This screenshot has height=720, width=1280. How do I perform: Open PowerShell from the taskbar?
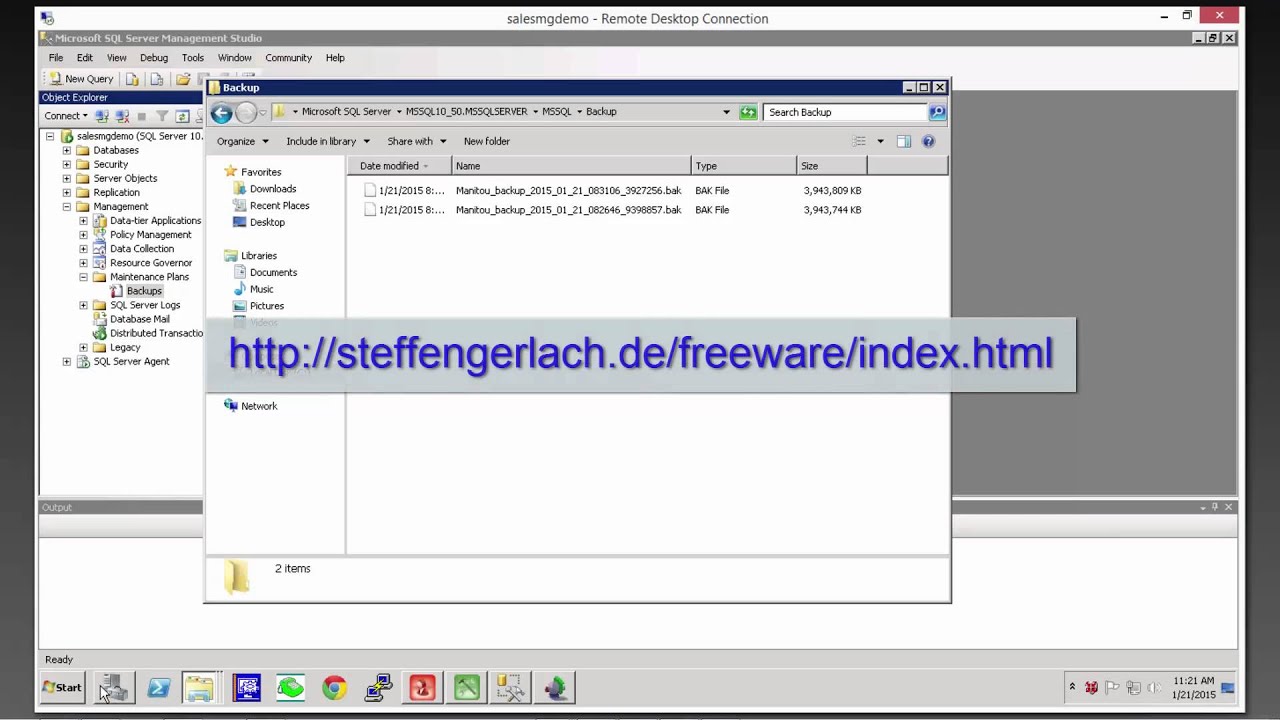coord(158,688)
